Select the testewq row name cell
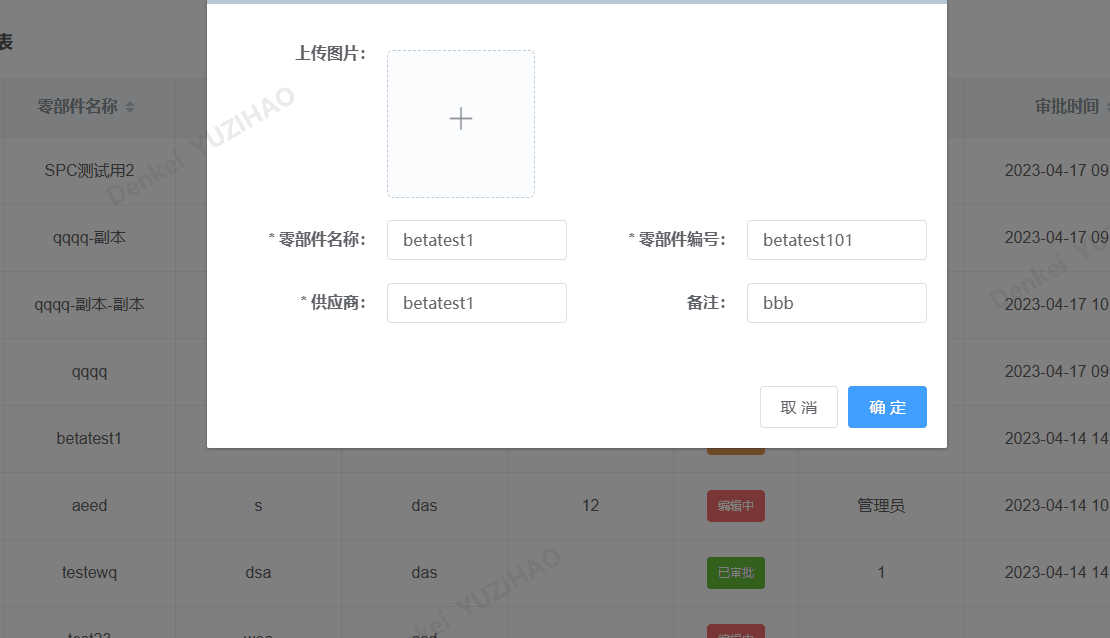This screenshot has width=1110, height=638. pyautogui.click(x=89, y=572)
